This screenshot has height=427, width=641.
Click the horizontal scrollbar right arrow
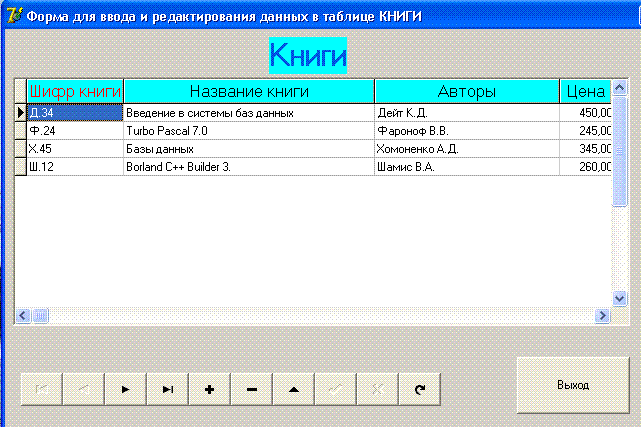(602, 315)
